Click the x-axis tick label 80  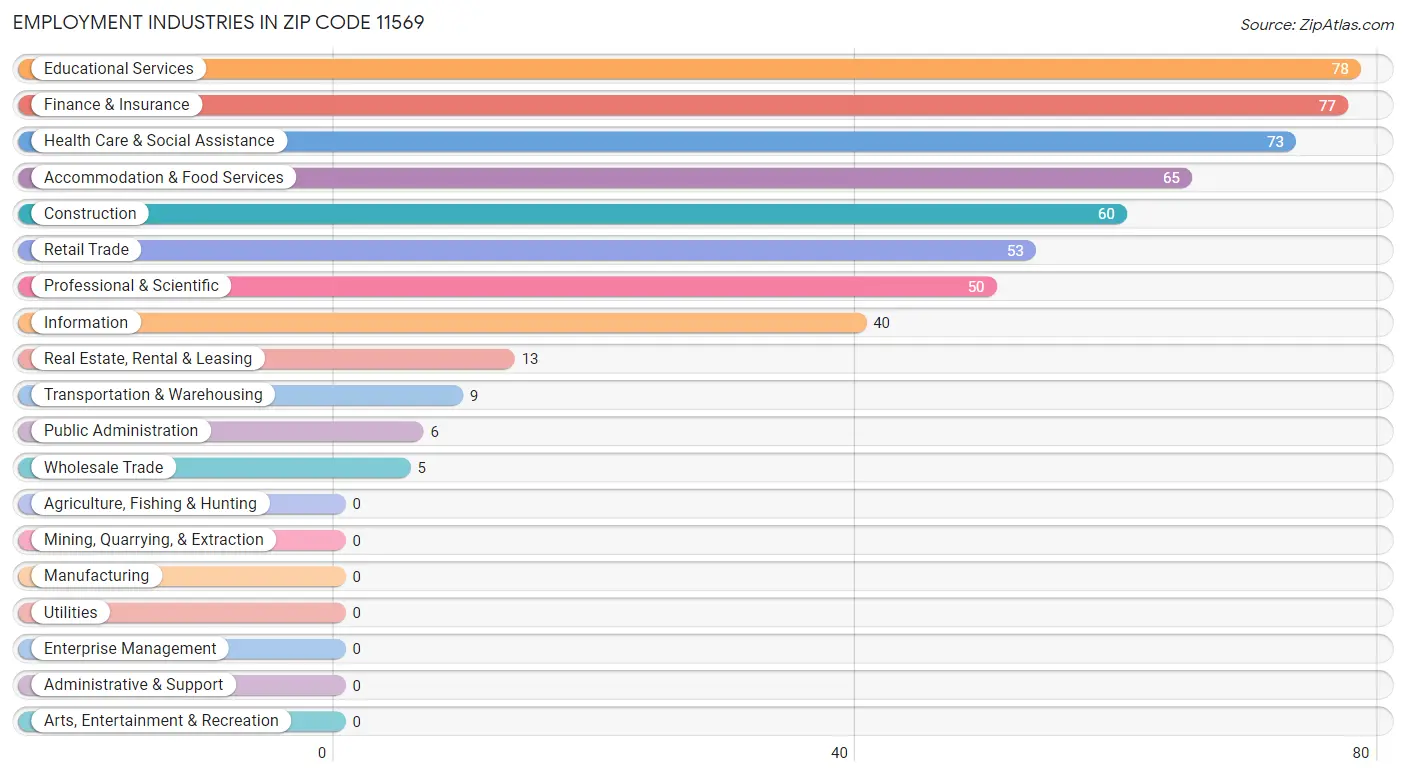(x=1360, y=753)
